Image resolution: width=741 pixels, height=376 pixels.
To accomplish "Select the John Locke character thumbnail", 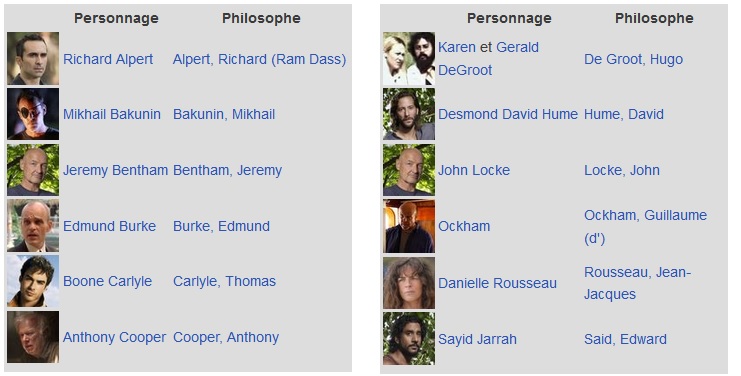I will tap(409, 170).
